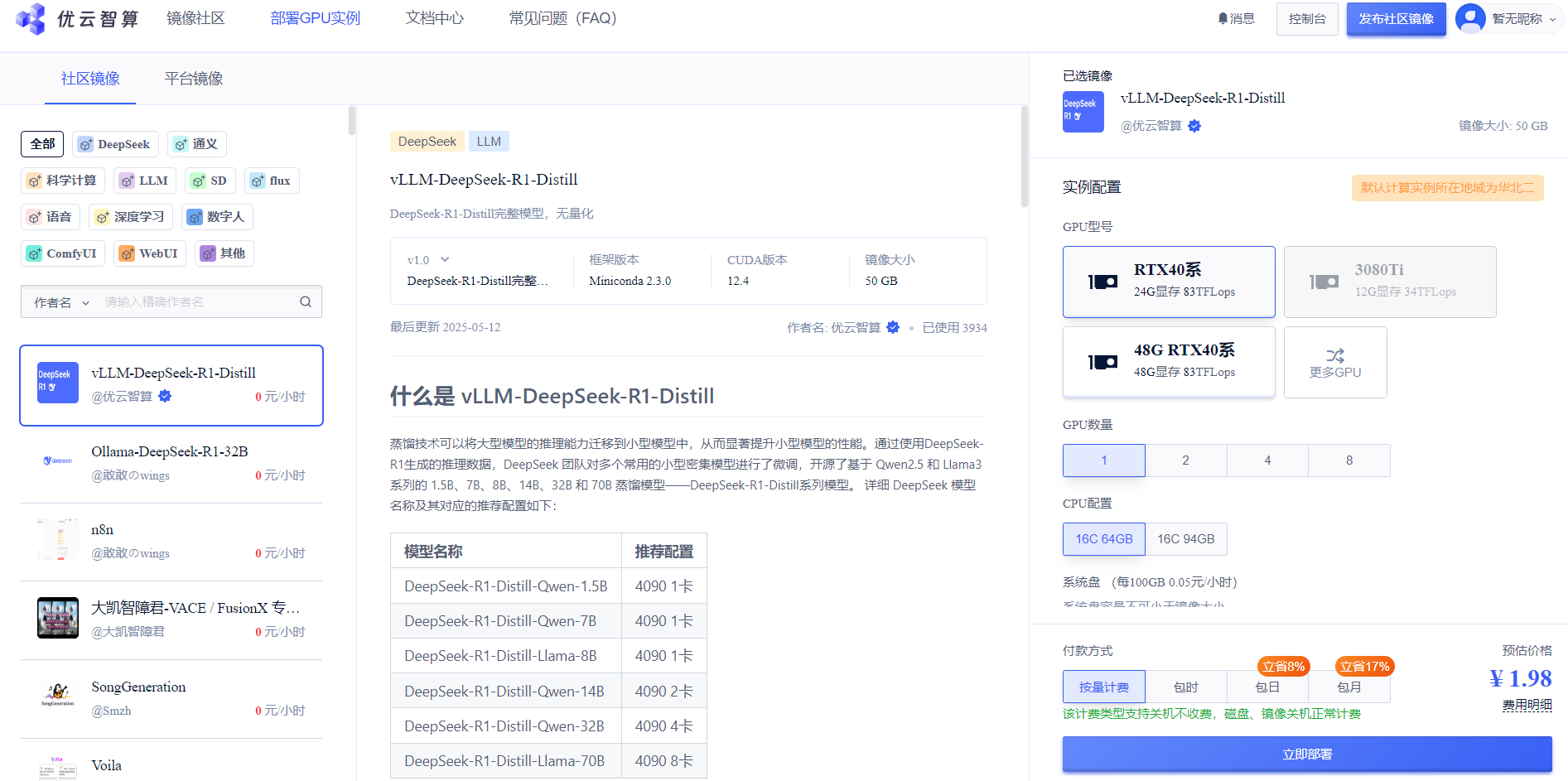Viewport: 1568px width, 781px height.
Task: Filter images by 数字人 tag
Action: pos(217,217)
